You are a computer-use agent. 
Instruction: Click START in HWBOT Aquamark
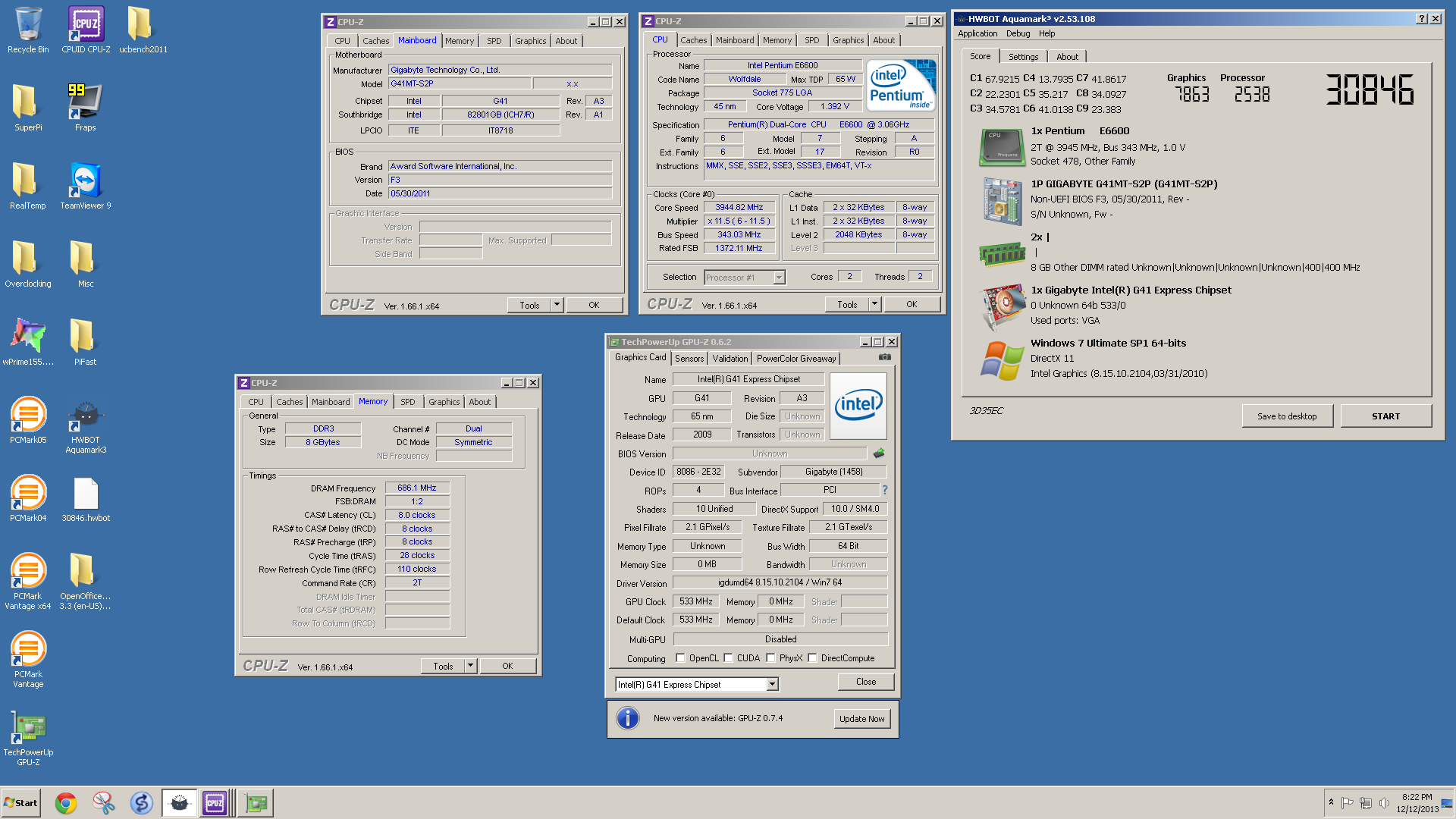click(x=1385, y=416)
